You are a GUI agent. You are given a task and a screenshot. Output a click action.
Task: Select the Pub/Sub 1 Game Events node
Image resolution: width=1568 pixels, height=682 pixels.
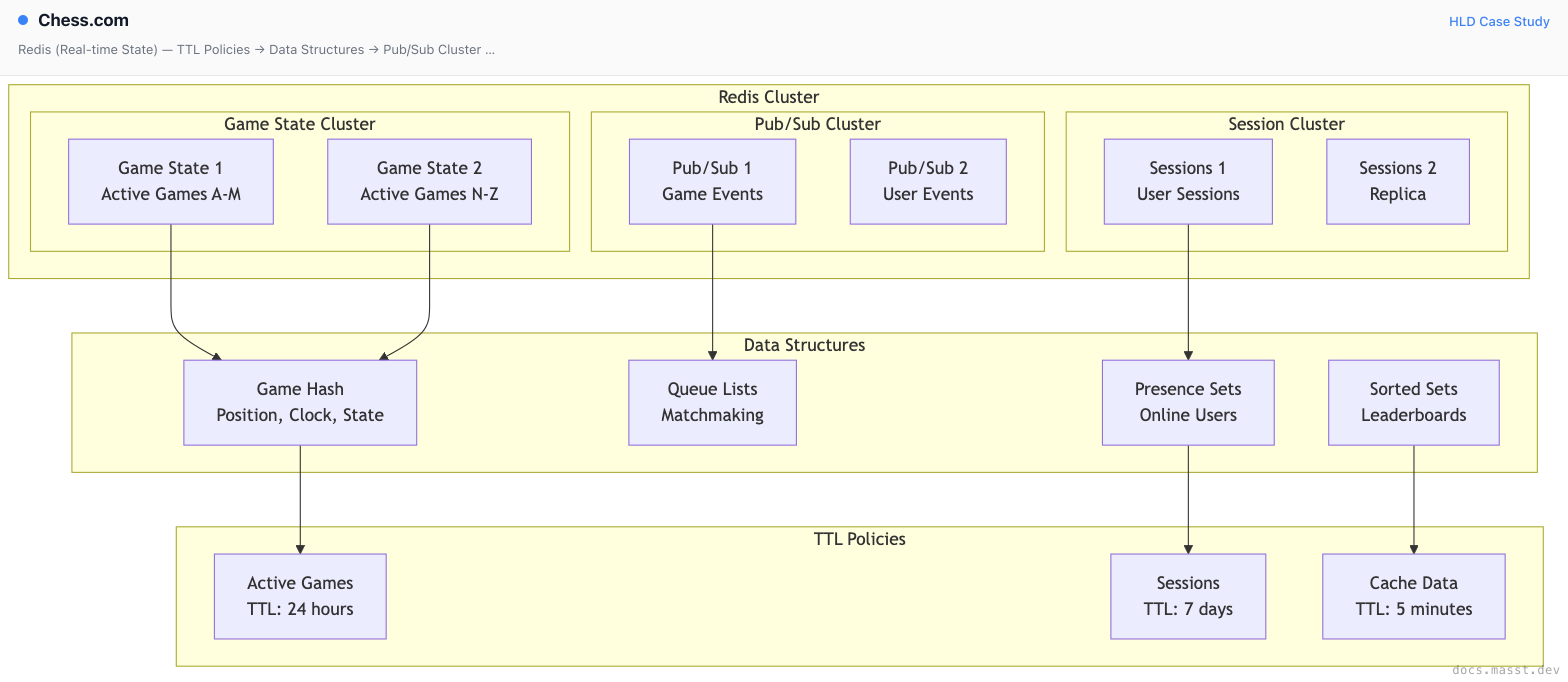tap(712, 181)
